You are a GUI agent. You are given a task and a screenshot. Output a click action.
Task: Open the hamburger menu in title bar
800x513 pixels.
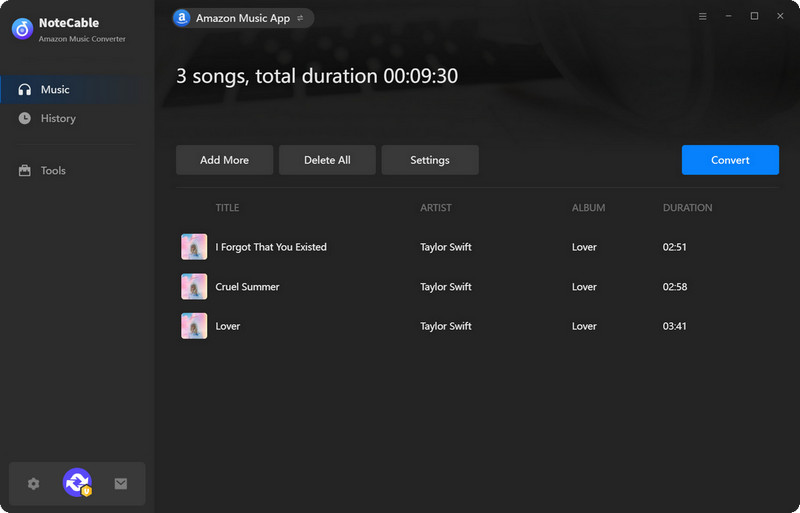coord(703,16)
